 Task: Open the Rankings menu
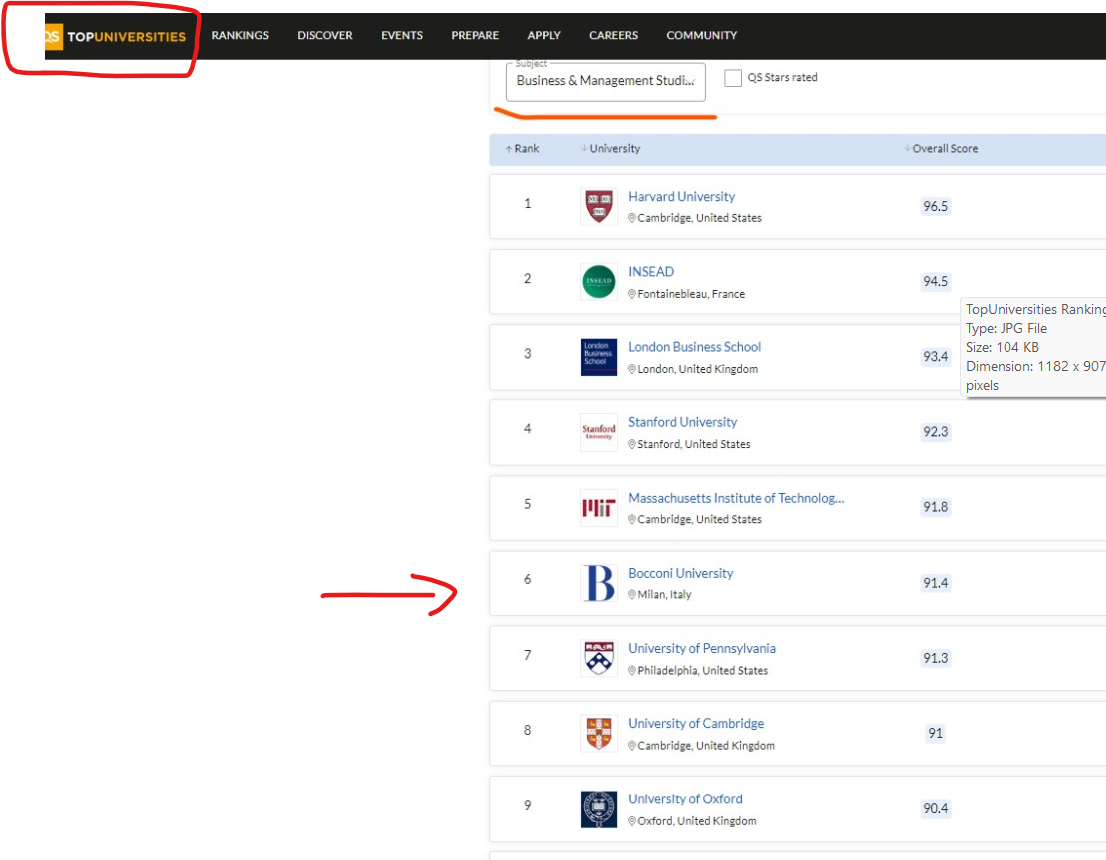click(x=240, y=35)
